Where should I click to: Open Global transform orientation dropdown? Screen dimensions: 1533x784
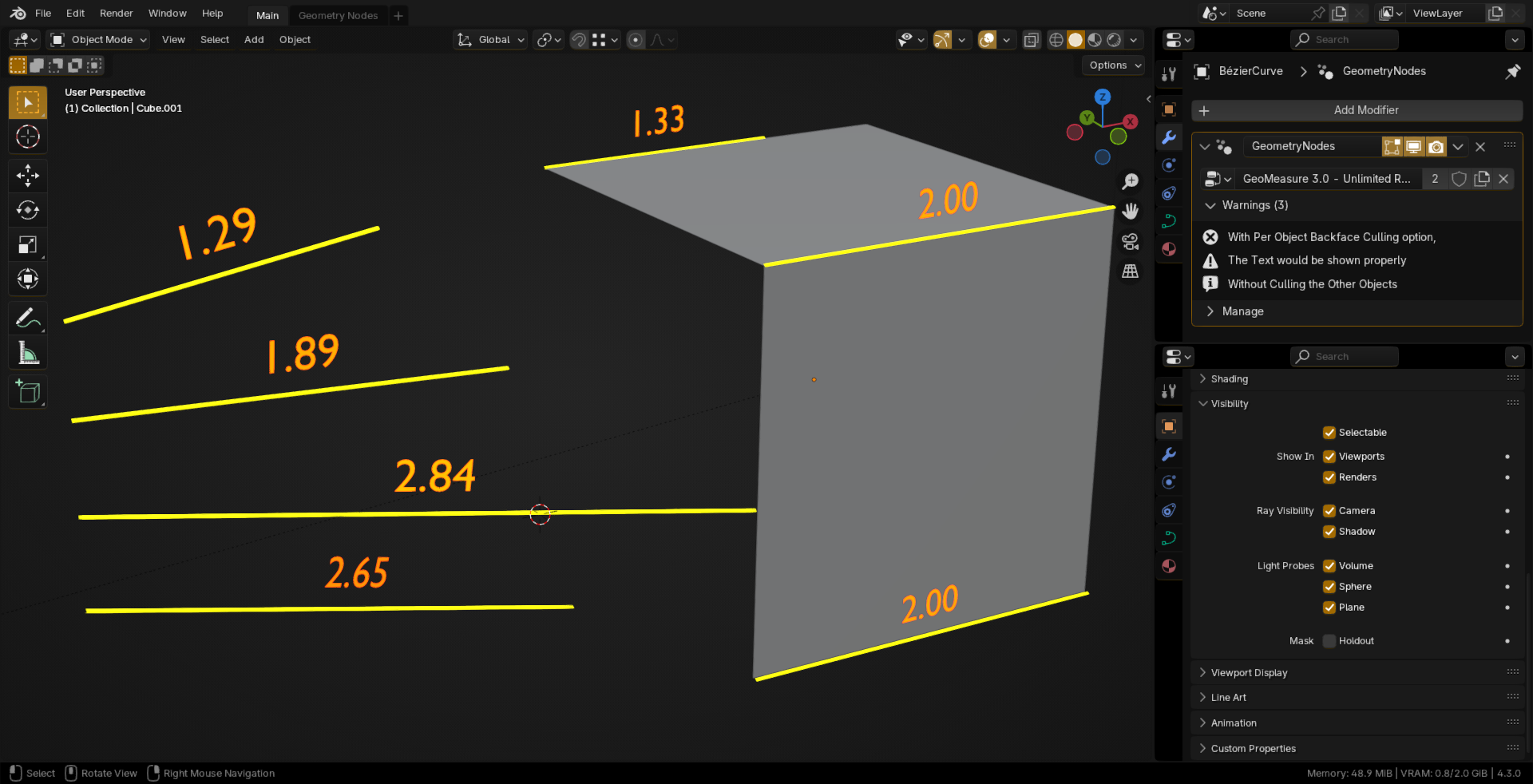point(491,40)
